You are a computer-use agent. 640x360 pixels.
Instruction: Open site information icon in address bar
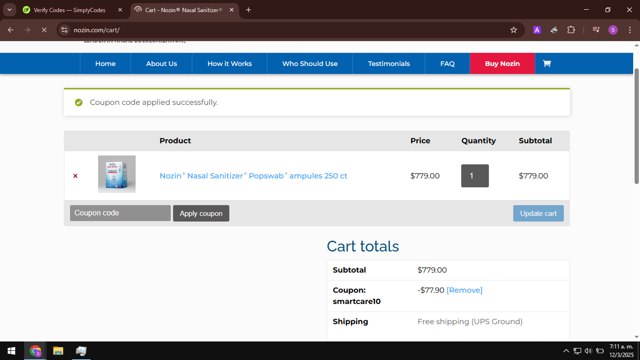(64, 30)
